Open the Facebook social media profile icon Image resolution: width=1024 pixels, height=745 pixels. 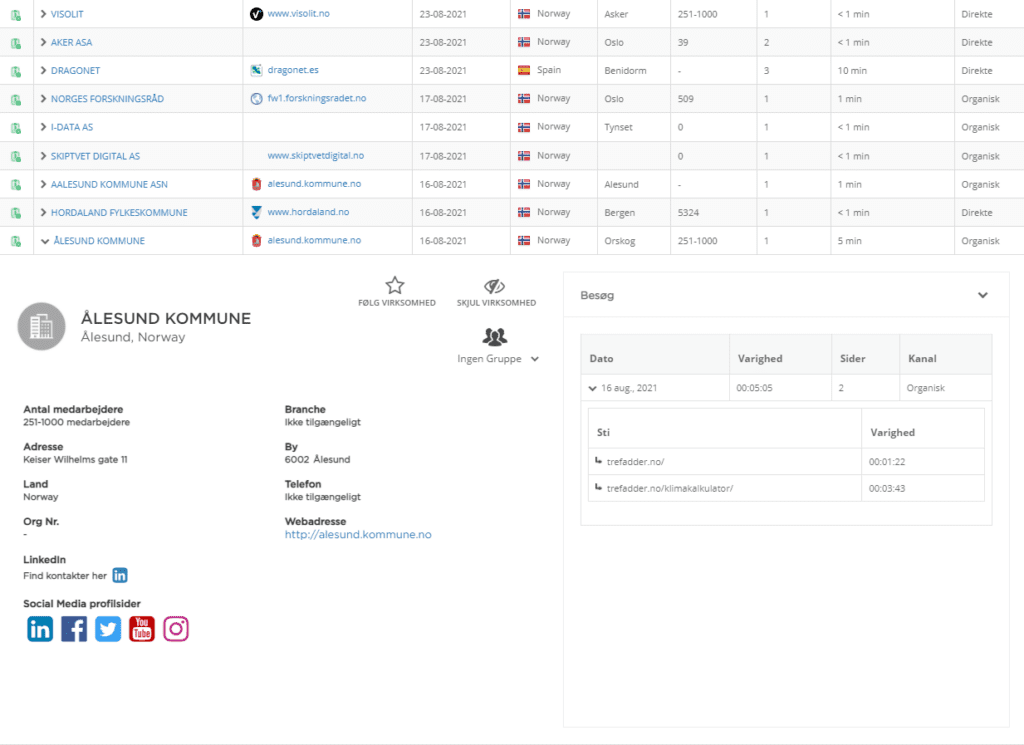pyautogui.click(x=74, y=629)
